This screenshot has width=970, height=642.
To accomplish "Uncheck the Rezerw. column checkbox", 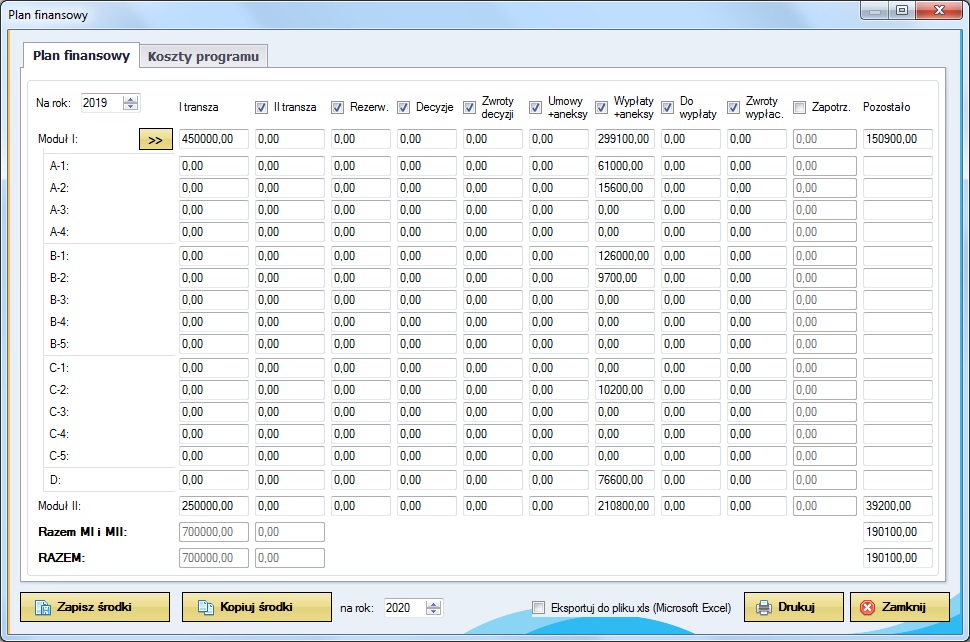I will (x=337, y=108).
